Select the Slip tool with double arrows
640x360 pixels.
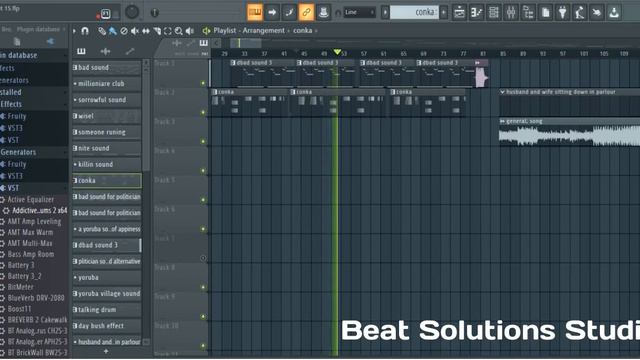146,31
